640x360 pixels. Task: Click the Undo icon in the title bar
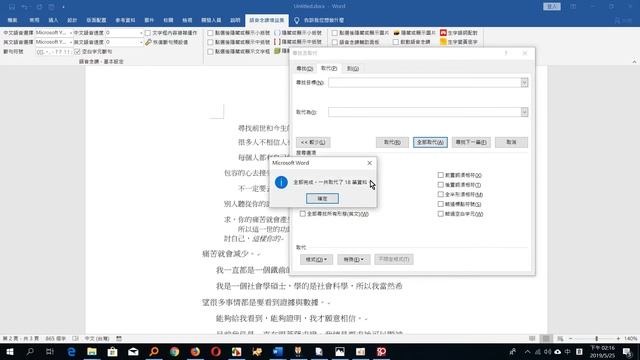pos(24,7)
